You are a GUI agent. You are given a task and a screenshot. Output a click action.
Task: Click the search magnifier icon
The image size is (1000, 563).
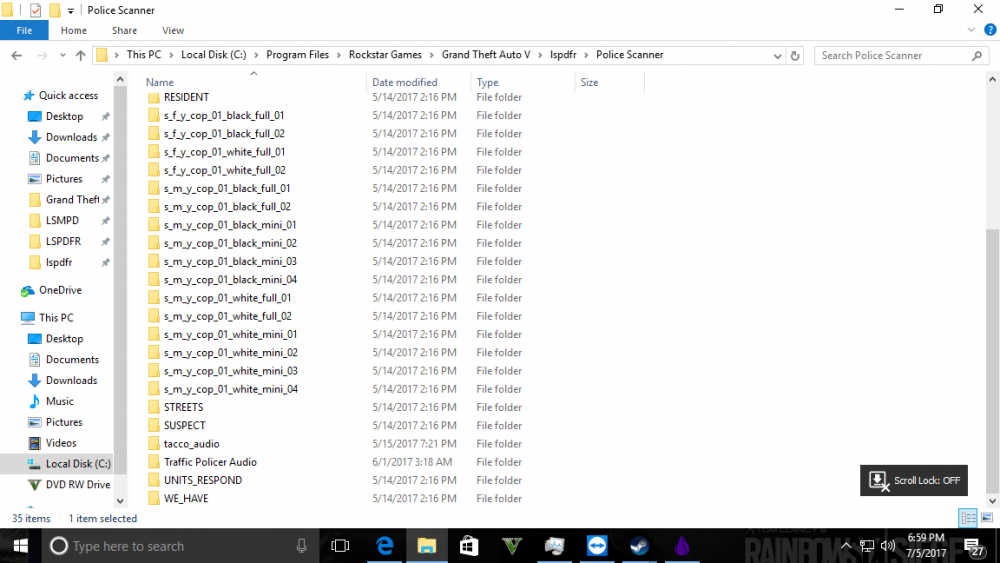pyautogui.click(x=976, y=55)
